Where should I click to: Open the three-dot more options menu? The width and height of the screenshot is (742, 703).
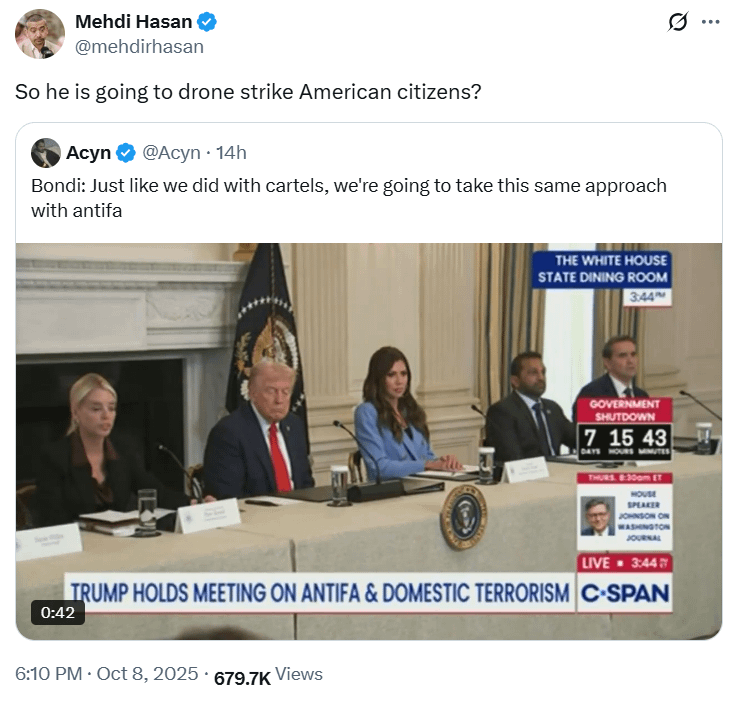click(710, 22)
